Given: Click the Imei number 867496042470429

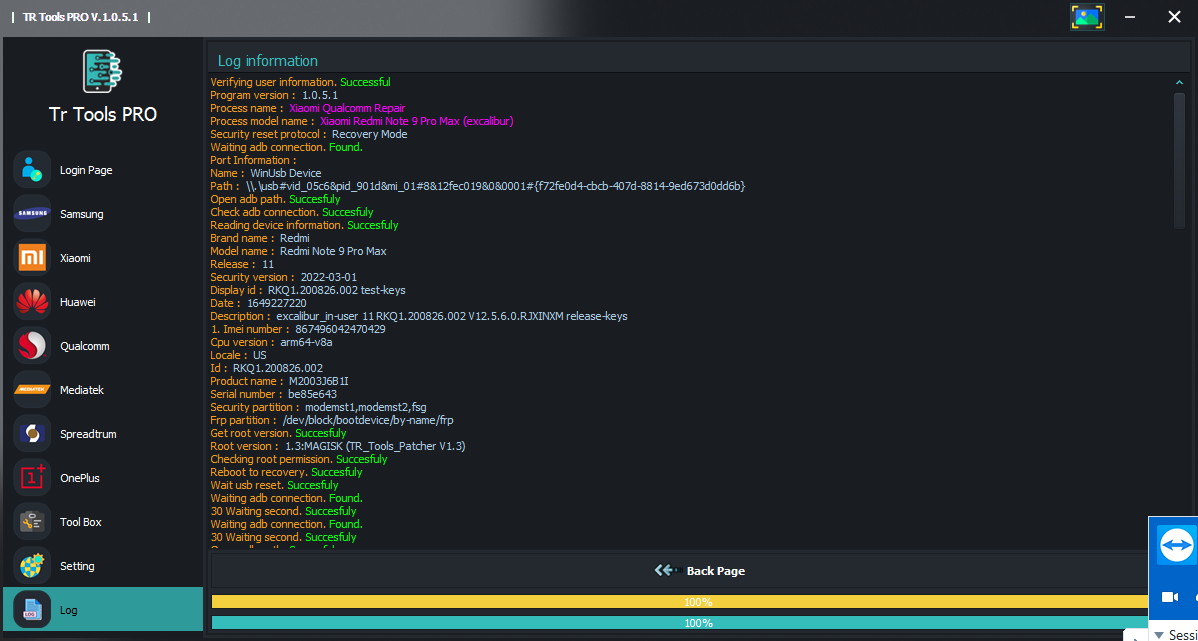Looking at the screenshot, I should pos(342,329).
